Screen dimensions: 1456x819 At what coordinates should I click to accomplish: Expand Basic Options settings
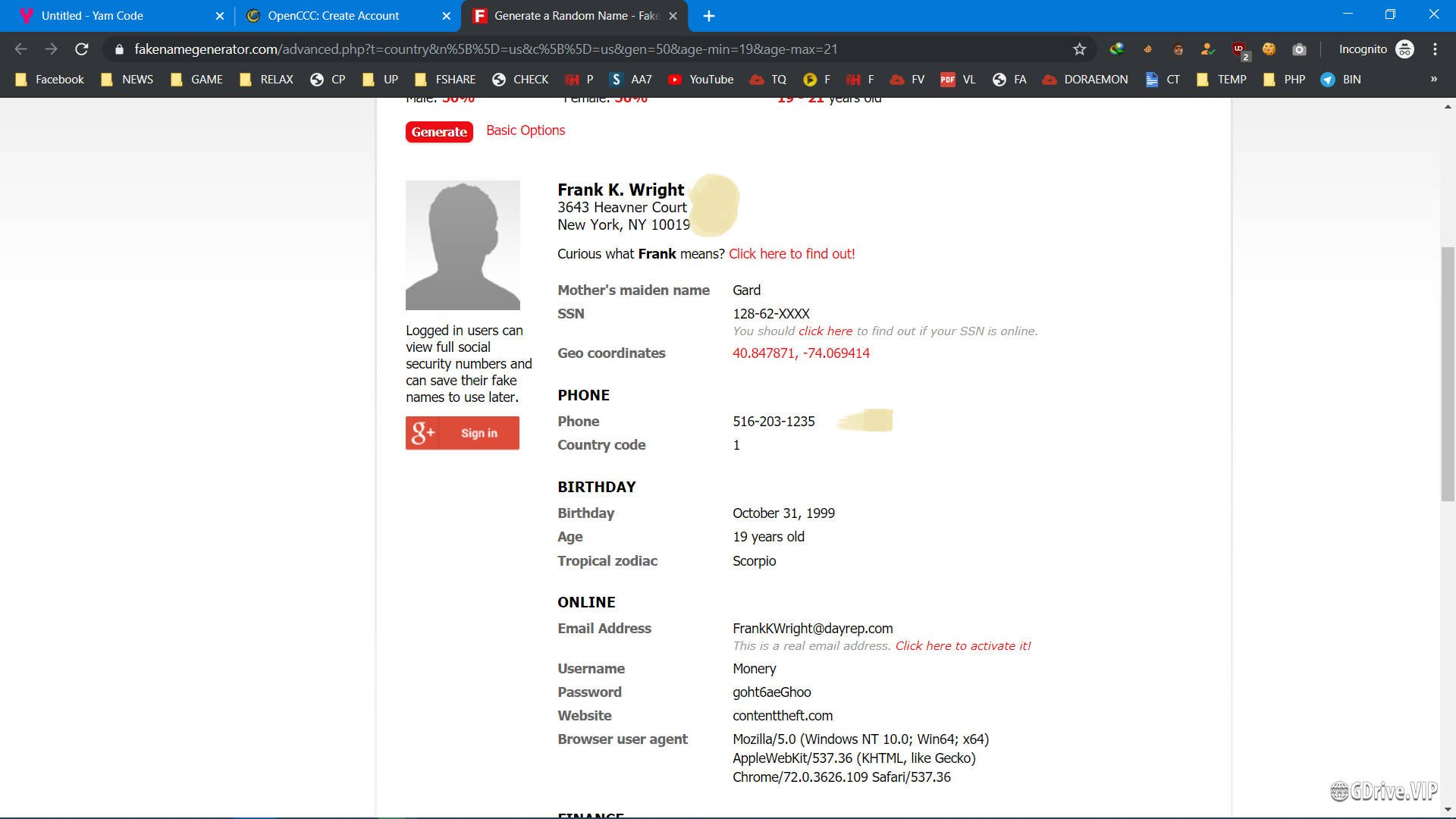tap(525, 130)
